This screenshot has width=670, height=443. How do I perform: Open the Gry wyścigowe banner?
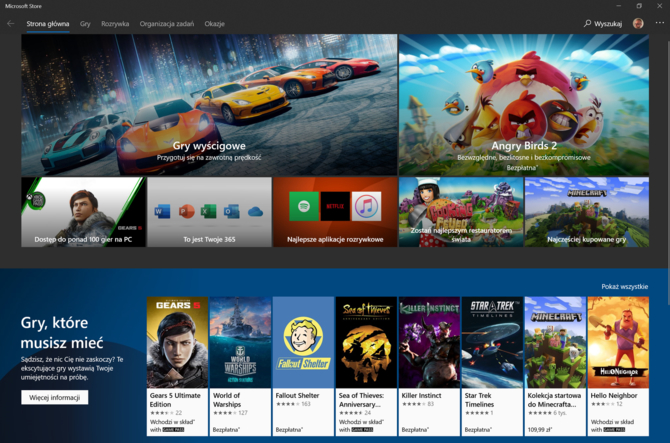209,105
